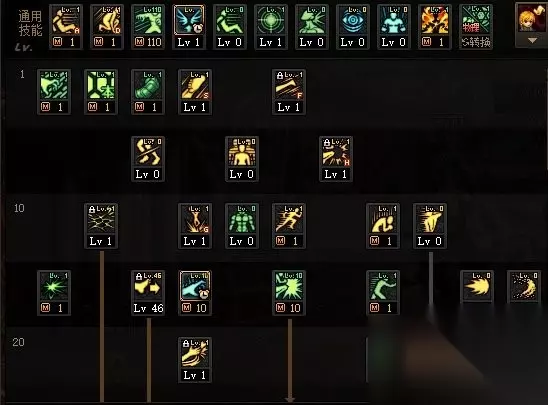Click the locked skill marked with H
This screenshot has width=548, height=405.
click(336, 159)
